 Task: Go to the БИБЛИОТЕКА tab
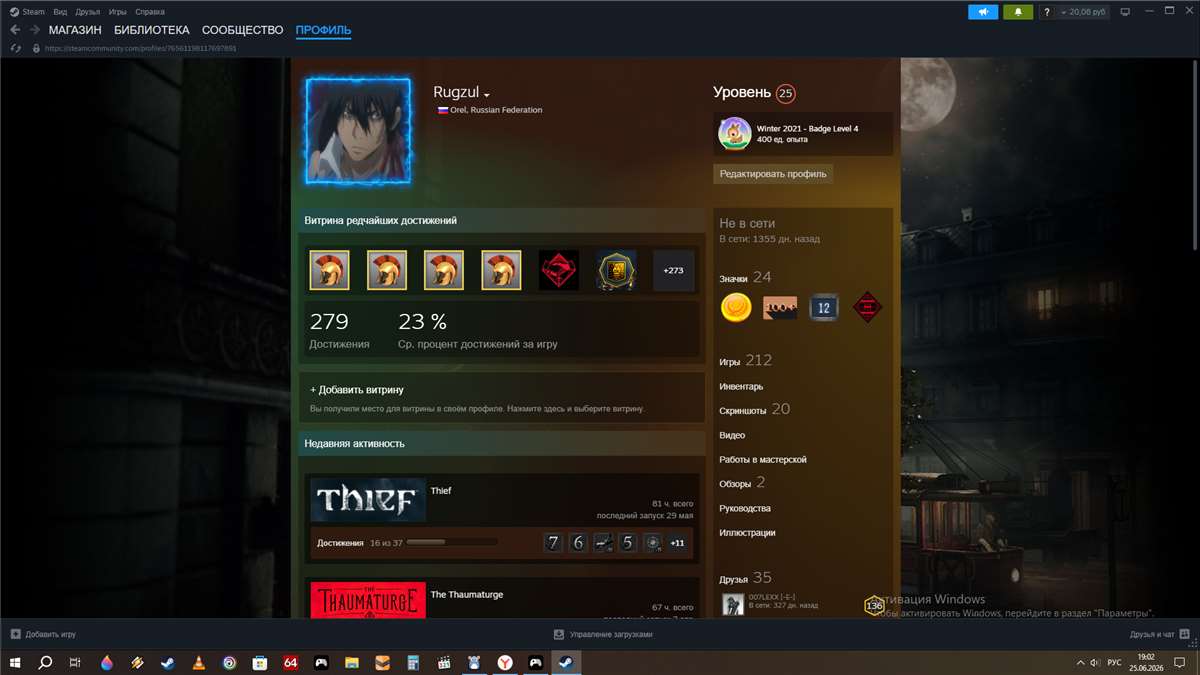152,30
